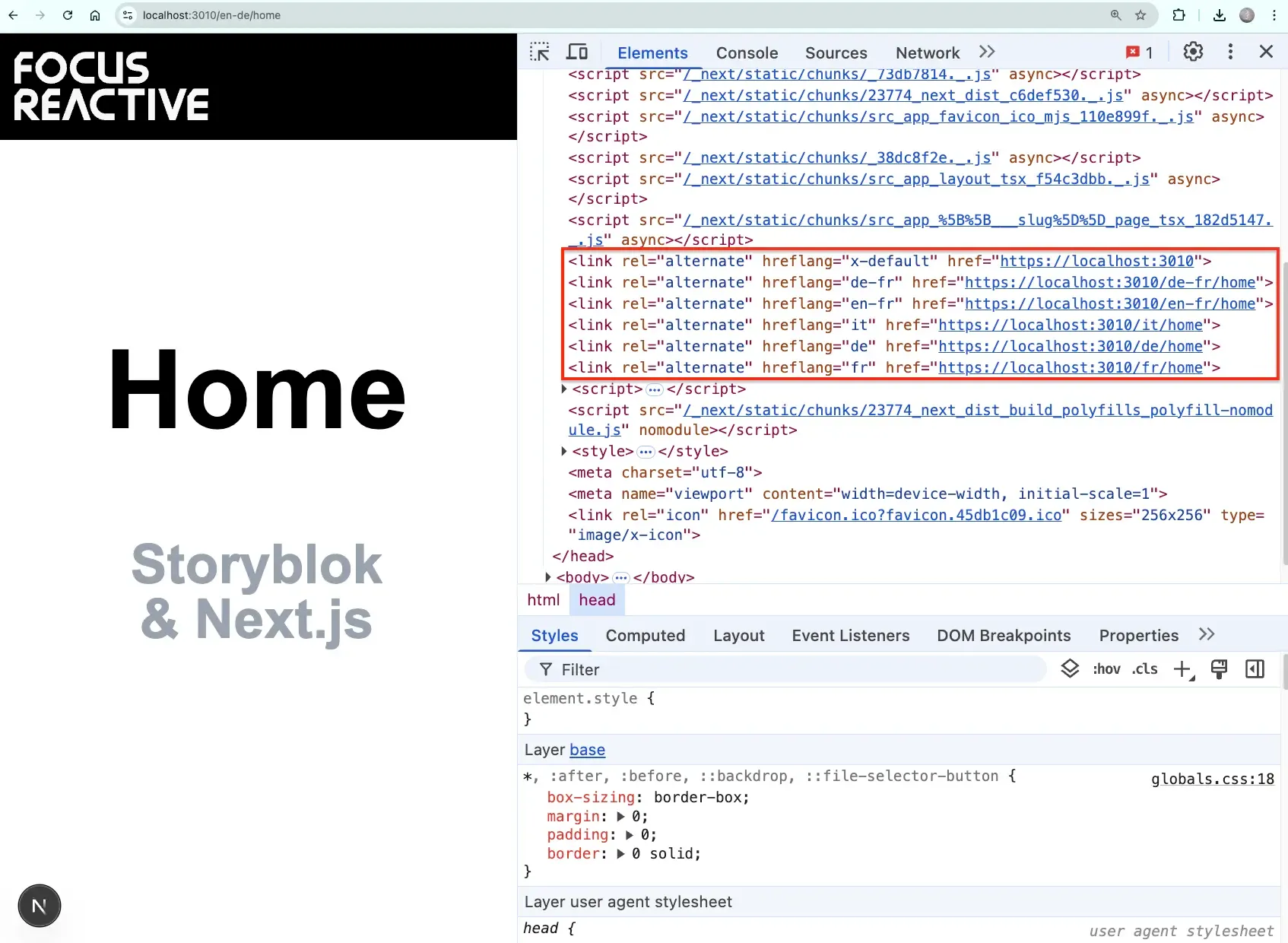Viewport: 1288px width, 943px height.
Task: Open the localhost:3010/fr/home alternate link
Action: 1071,367
